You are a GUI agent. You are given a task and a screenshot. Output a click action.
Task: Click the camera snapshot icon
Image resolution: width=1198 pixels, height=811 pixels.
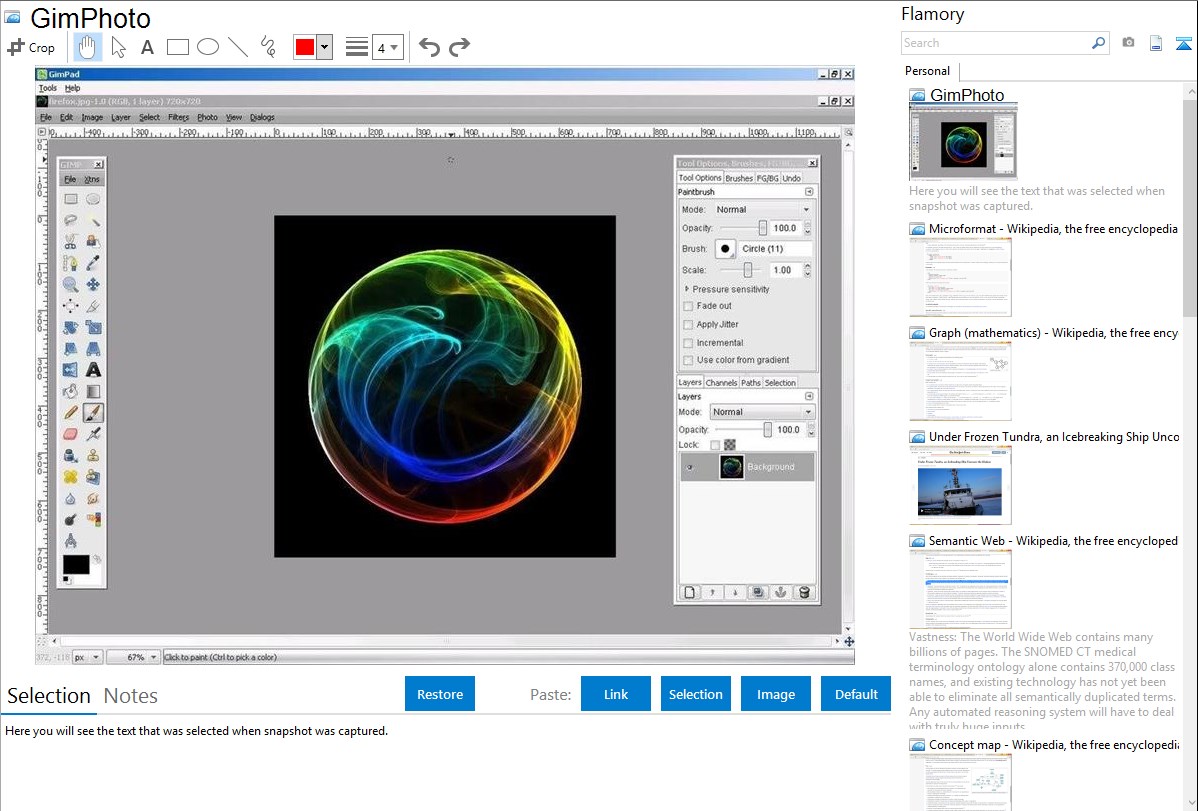click(1128, 43)
